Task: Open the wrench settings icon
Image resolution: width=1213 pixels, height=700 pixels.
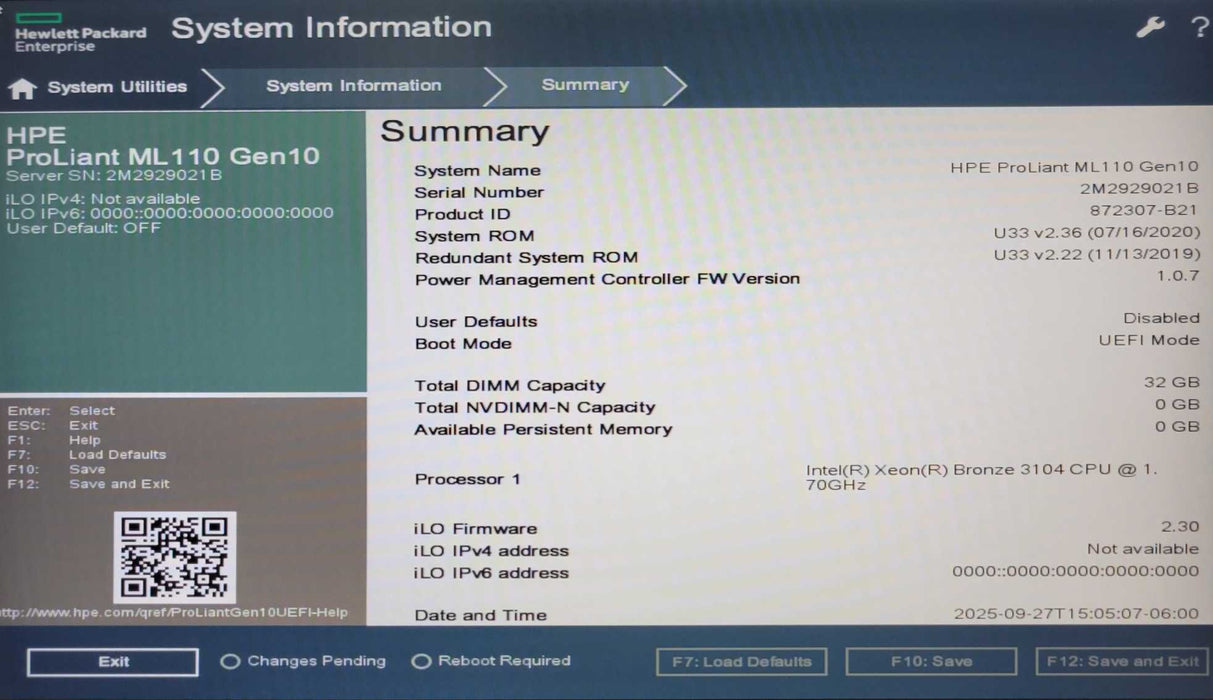Action: click(x=1151, y=27)
